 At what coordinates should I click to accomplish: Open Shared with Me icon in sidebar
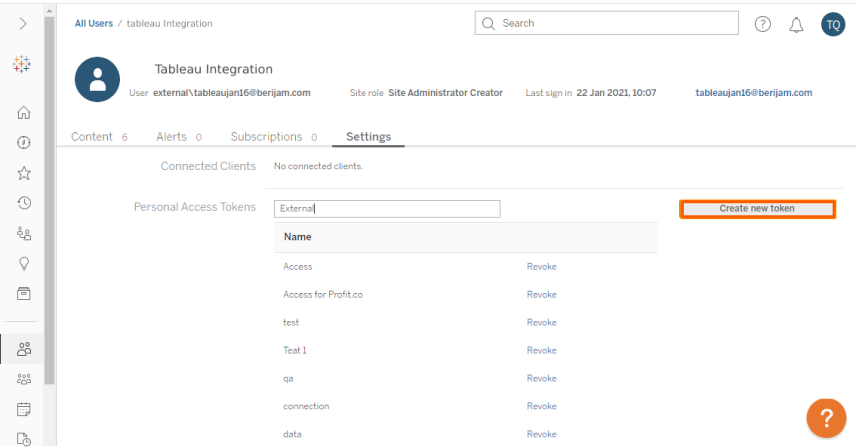pyautogui.click(x=23, y=234)
